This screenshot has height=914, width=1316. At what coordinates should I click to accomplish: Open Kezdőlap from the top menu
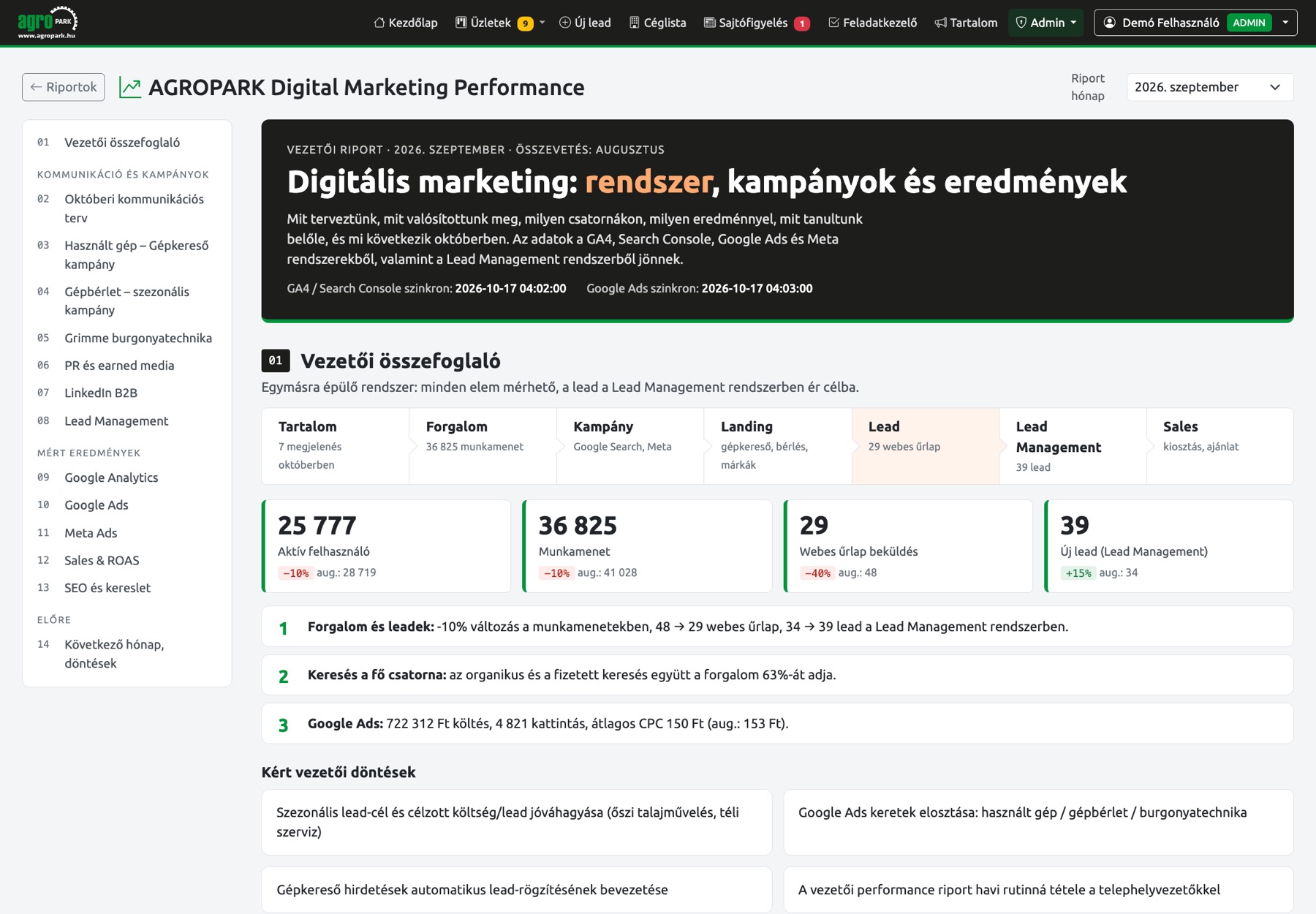pyautogui.click(x=405, y=23)
